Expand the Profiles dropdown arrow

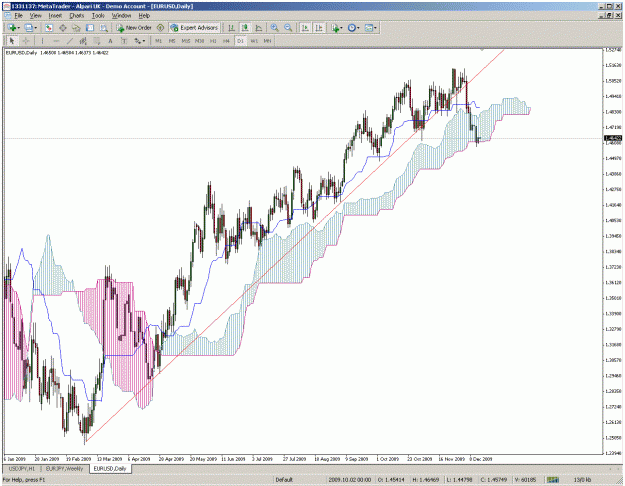35,28
